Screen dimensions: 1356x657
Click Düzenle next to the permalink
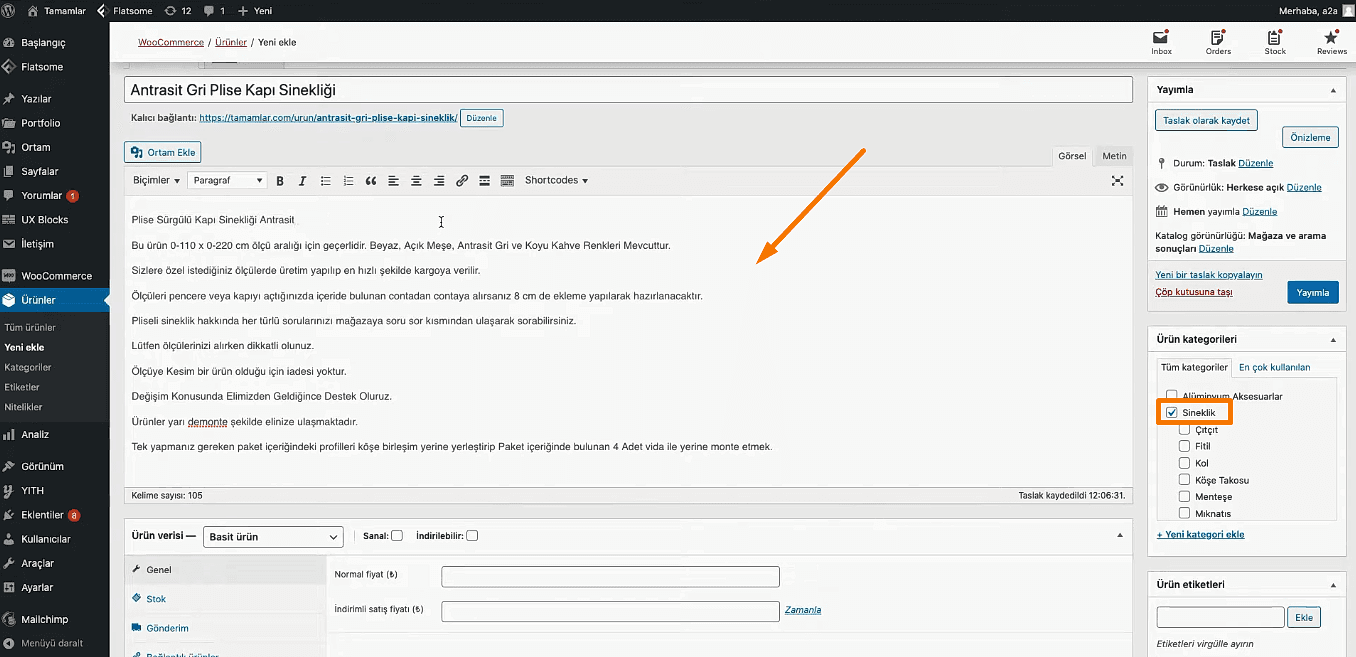(482, 118)
